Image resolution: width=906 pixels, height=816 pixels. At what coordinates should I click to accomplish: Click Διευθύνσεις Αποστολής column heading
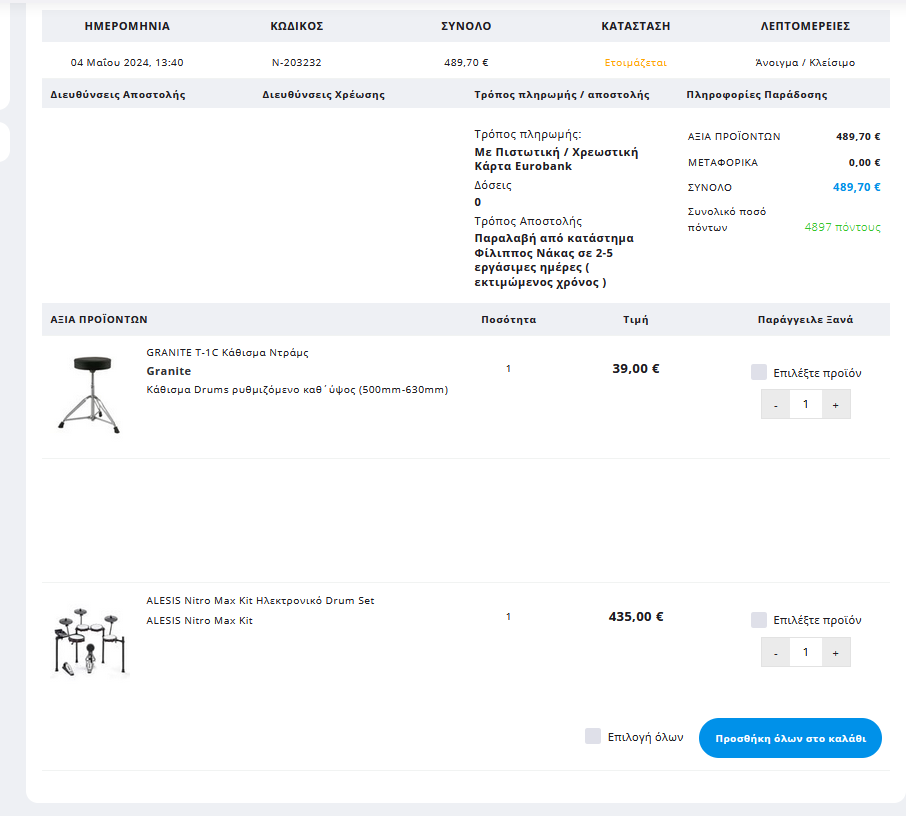(118, 94)
